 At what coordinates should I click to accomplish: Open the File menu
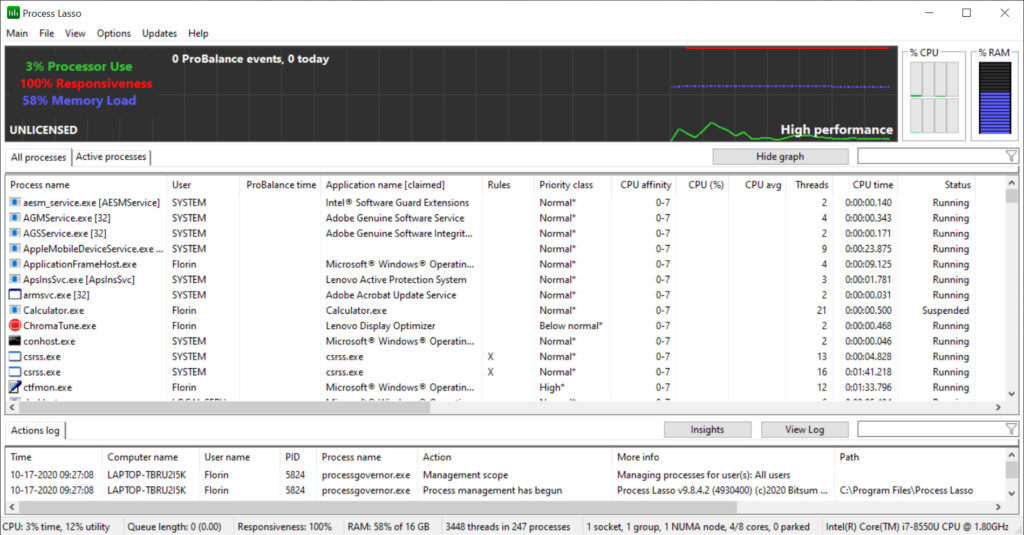click(46, 33)
